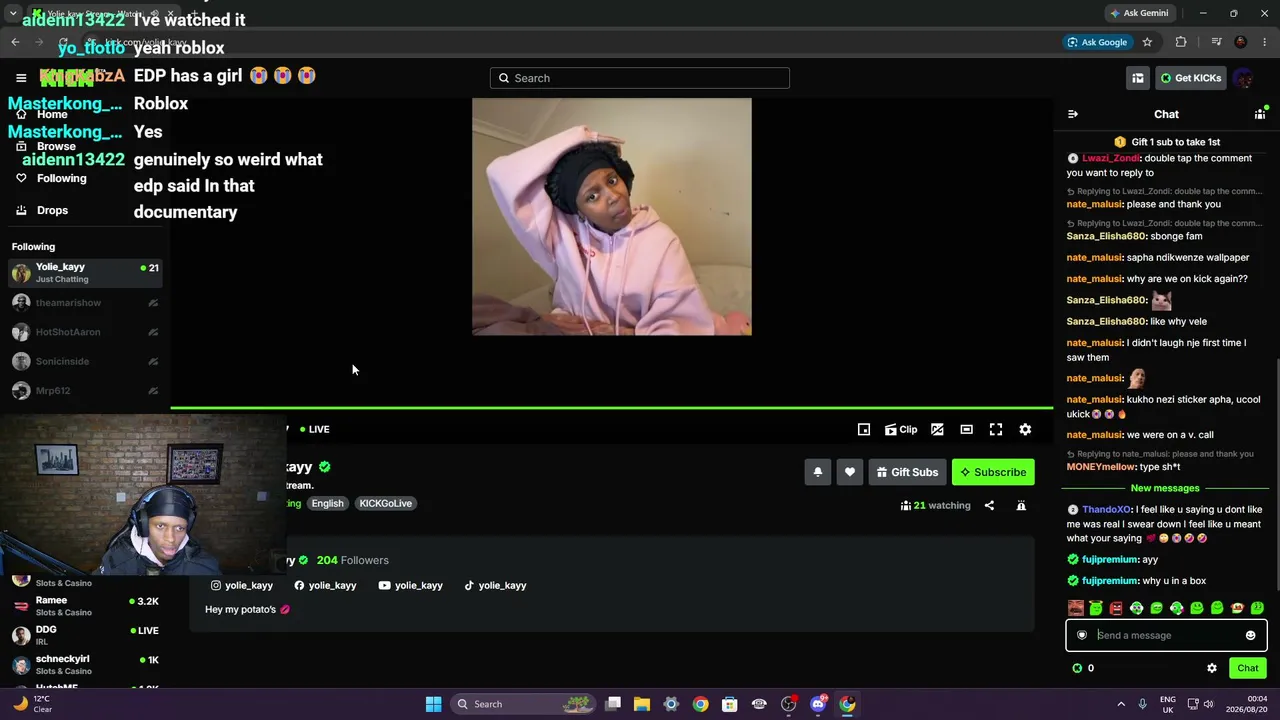The image size is (1280, 720).
Task: Follow the channel with the heart button
Action: point(850,472)
